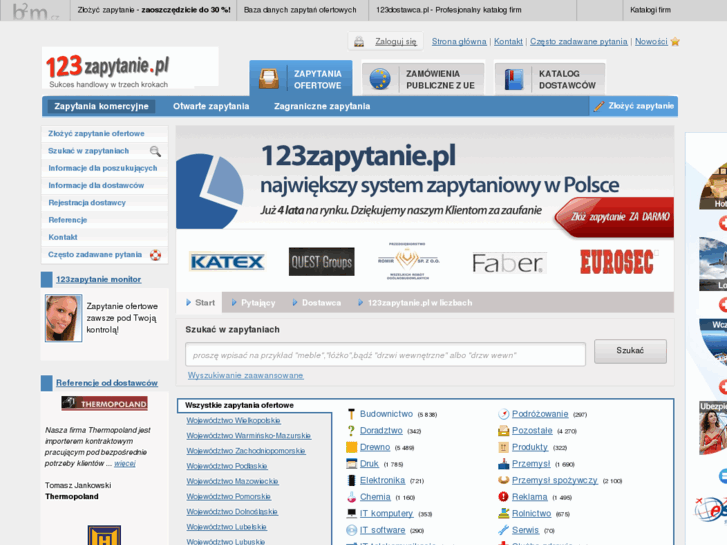Open Województwo Mazowieckie link
The image size is (727, 545).
pos(232,481)
